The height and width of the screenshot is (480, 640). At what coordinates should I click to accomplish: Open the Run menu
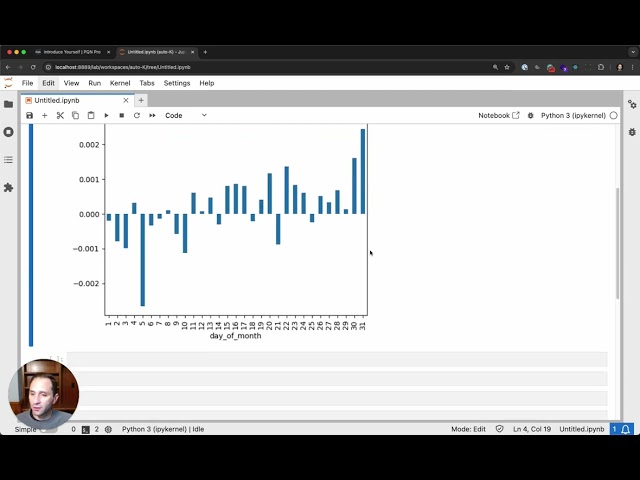(x=94, y=83)
